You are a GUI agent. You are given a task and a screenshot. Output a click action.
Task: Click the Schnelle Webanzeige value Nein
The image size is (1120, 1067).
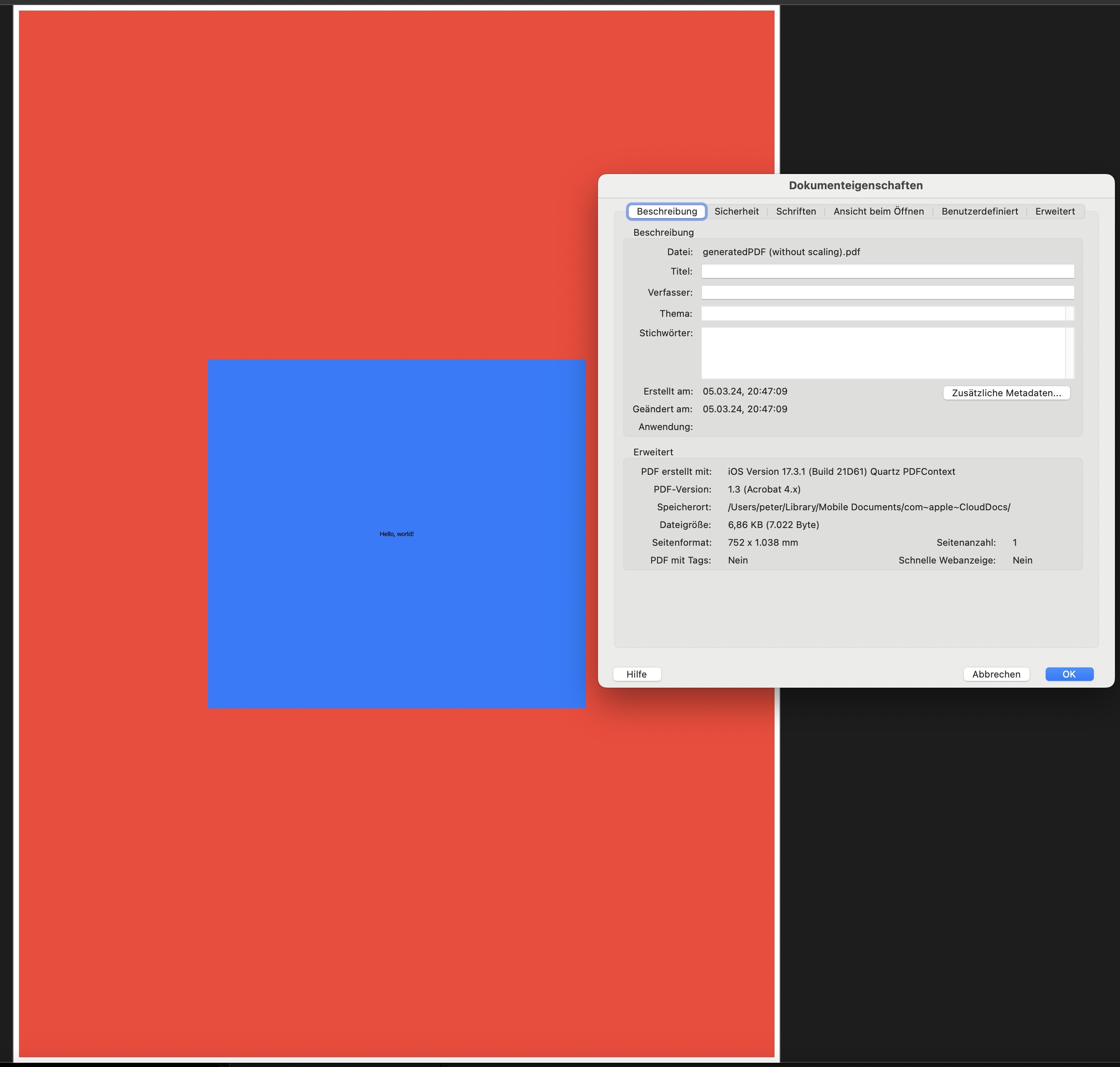(1022, 560)
